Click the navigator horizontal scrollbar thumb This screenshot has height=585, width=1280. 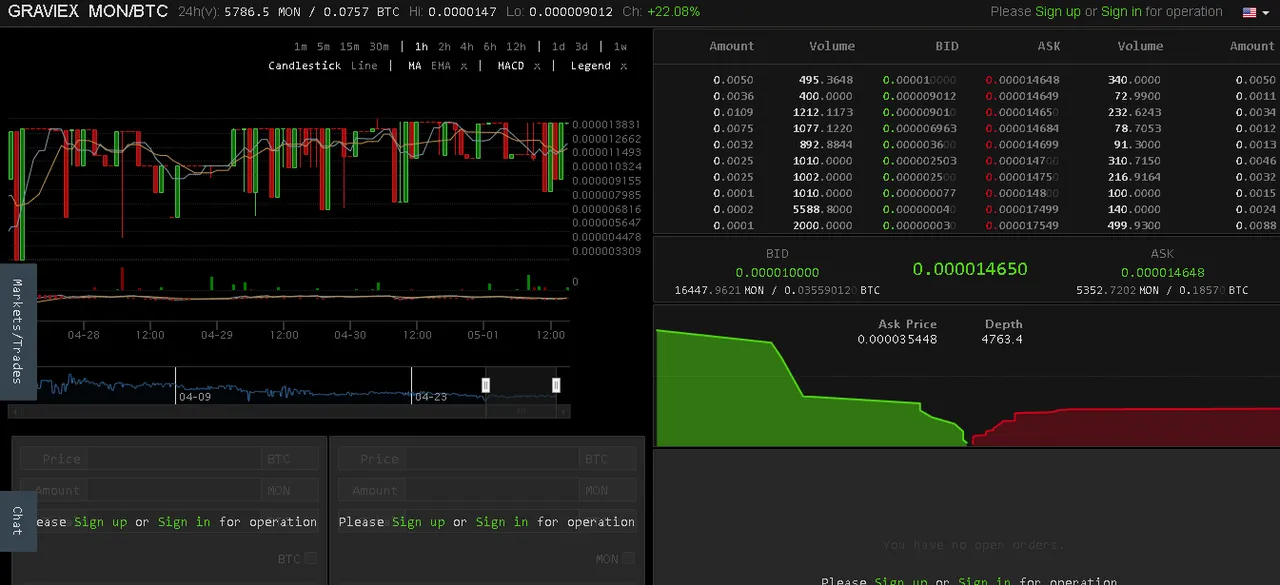click(521, 411)
